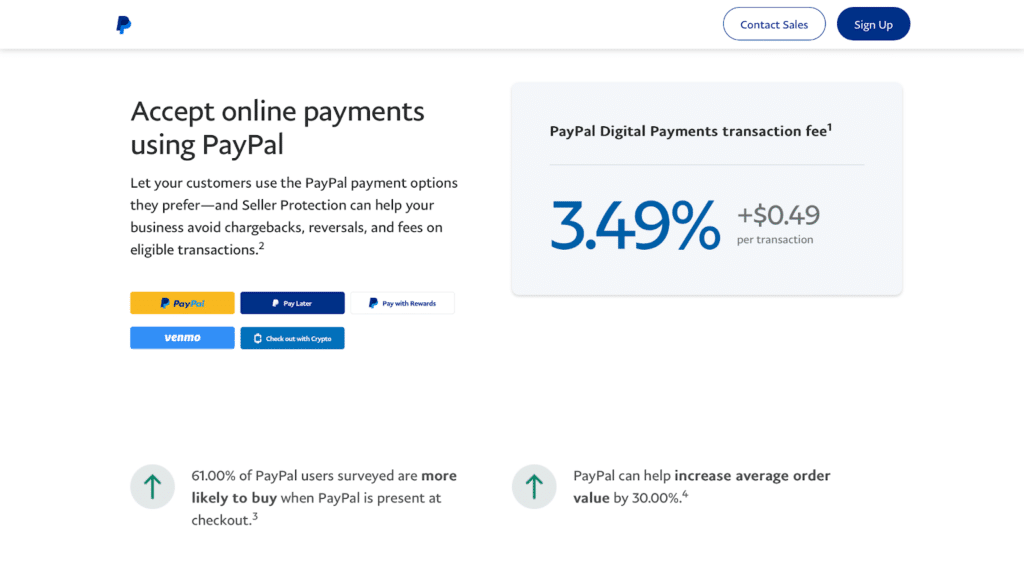
Task: Click the 'PayPal Digital Payments transaction fee' title
Action: click(x=687, y=131)
